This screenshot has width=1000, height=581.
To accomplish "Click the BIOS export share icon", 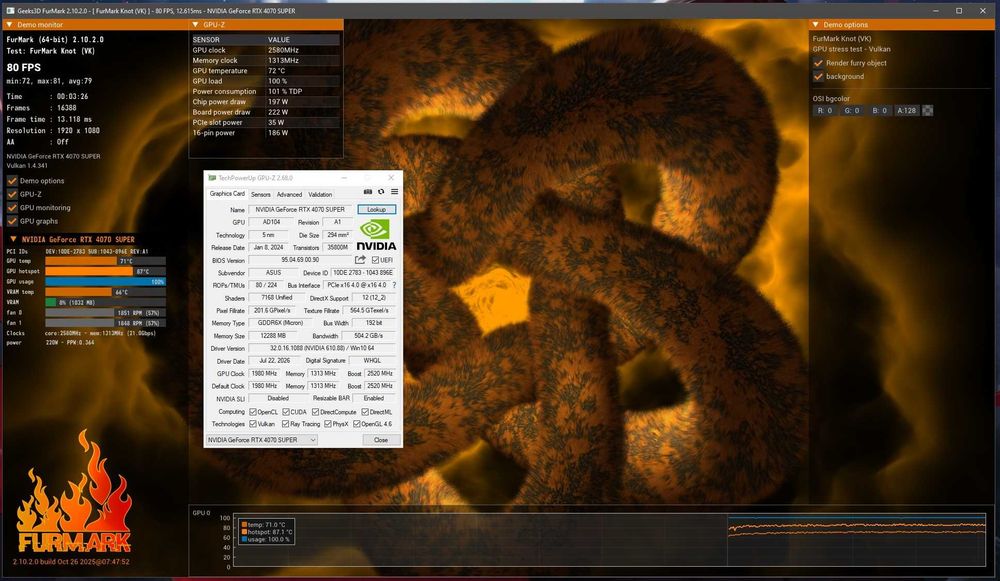I will tap(360, 260).
